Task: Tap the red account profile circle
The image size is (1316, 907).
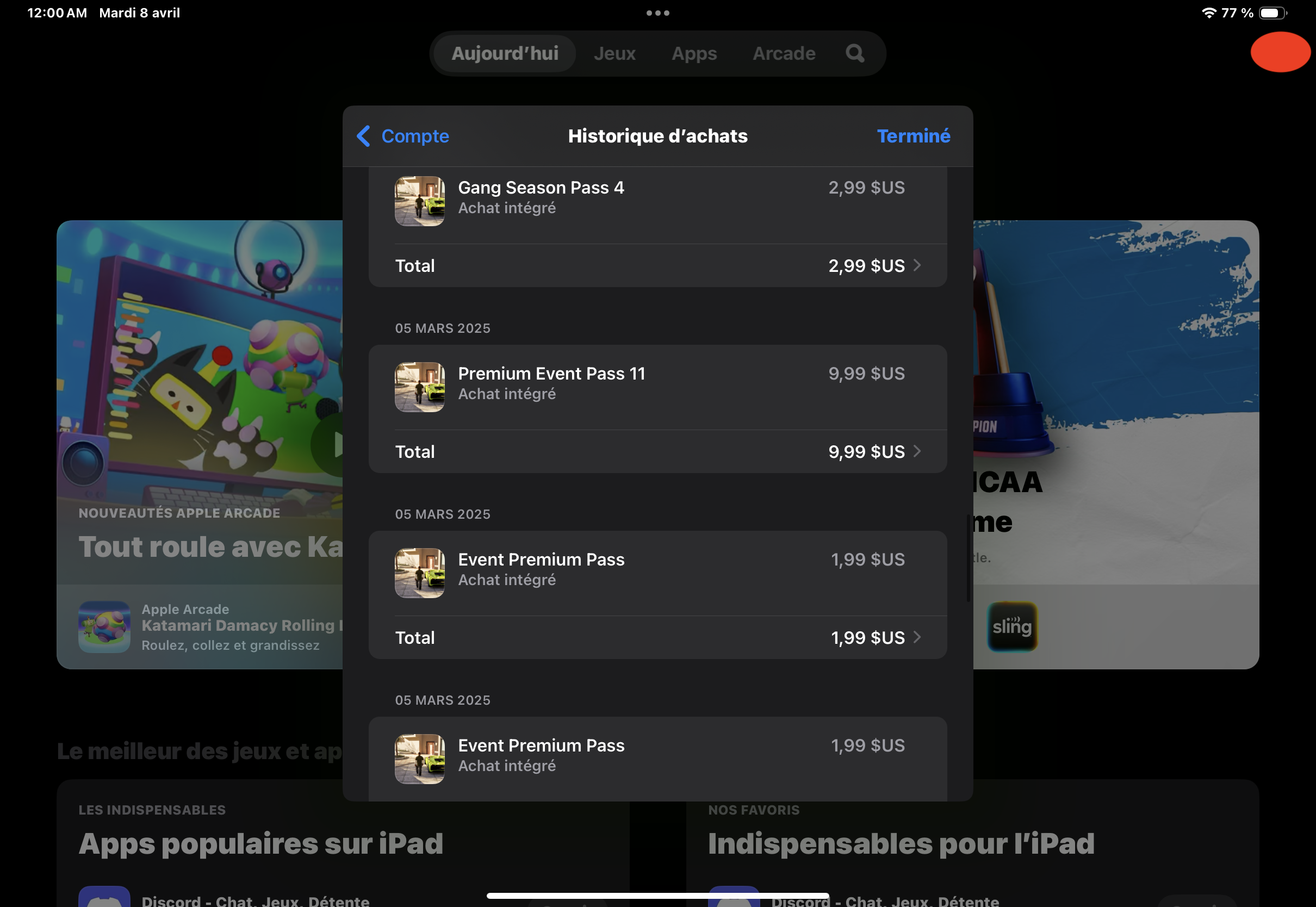Action: 1280,52
